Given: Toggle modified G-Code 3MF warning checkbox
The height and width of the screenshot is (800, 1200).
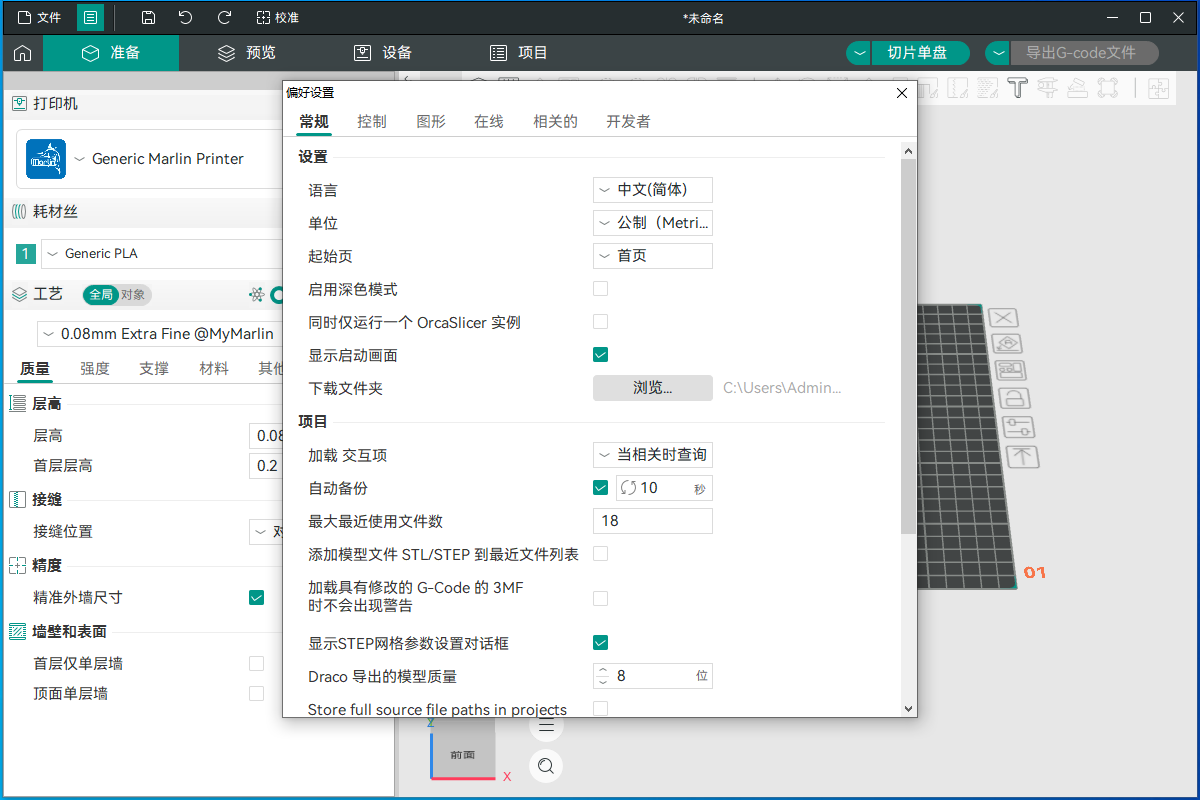Looking at the screenshot, I should click(601, 598).
